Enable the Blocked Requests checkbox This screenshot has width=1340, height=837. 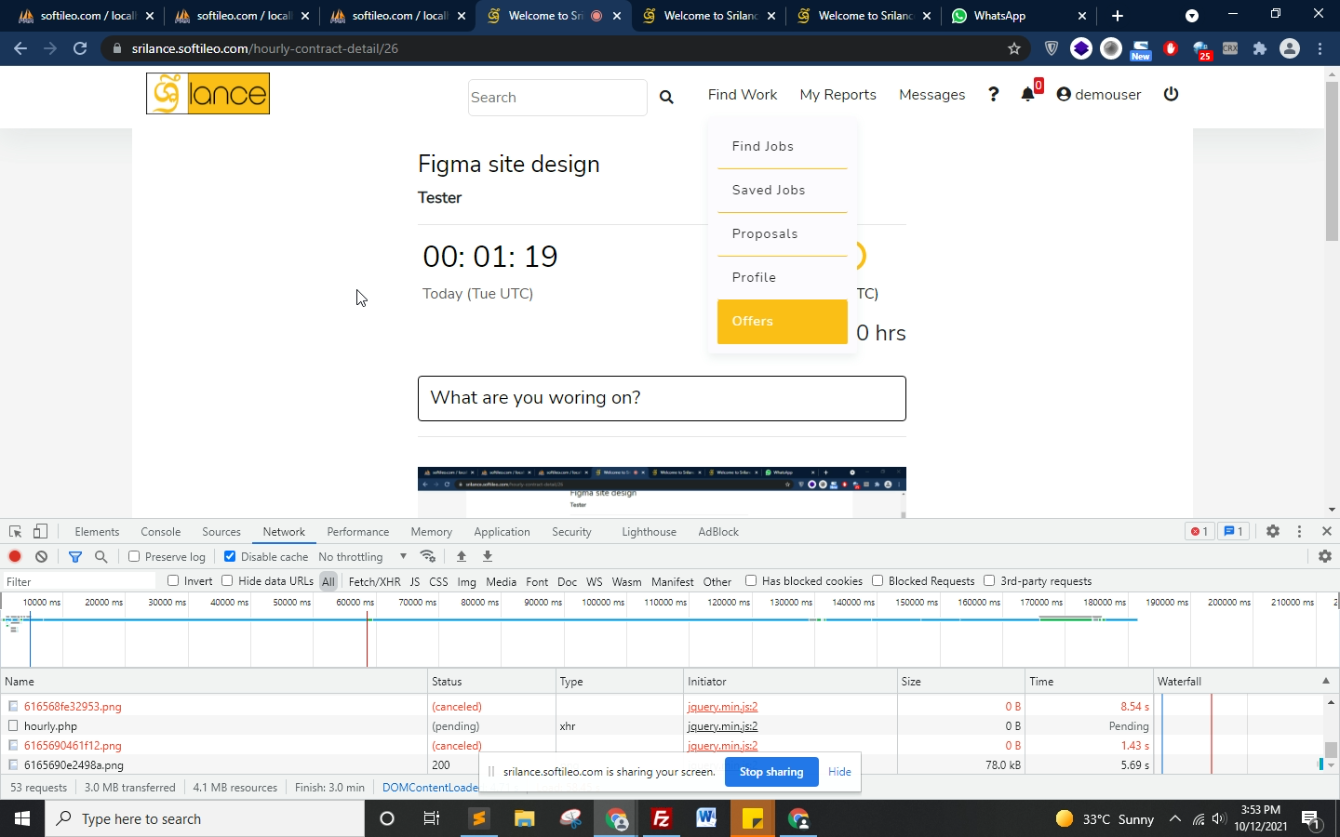pos(878,581)
